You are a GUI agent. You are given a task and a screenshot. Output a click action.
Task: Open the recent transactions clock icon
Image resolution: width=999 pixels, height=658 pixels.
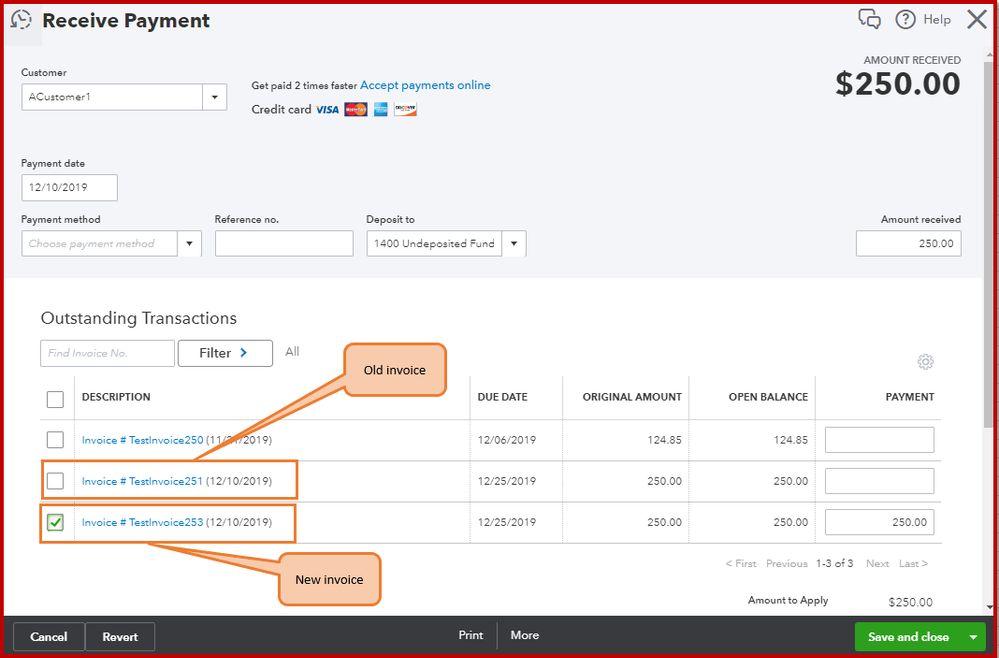tap(22, 21)
